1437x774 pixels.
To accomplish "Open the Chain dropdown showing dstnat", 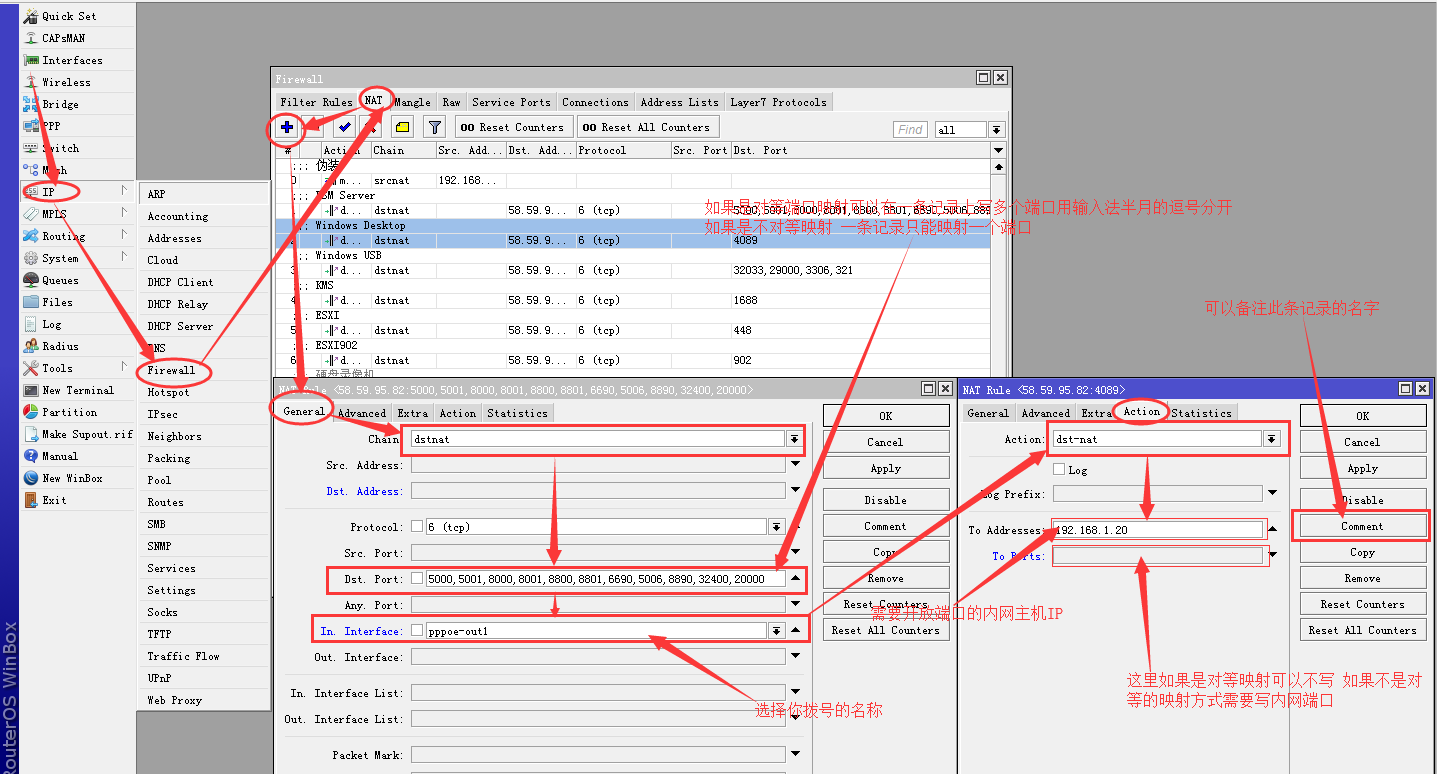I will coord(794,439).
